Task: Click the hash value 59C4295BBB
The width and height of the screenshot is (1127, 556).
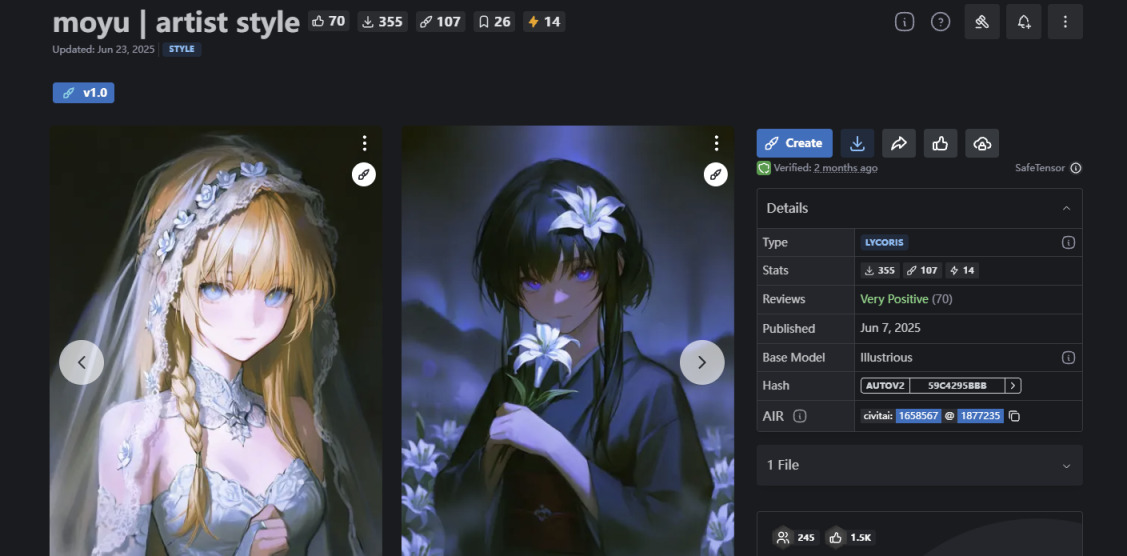Action: click(x=957, y=386)
